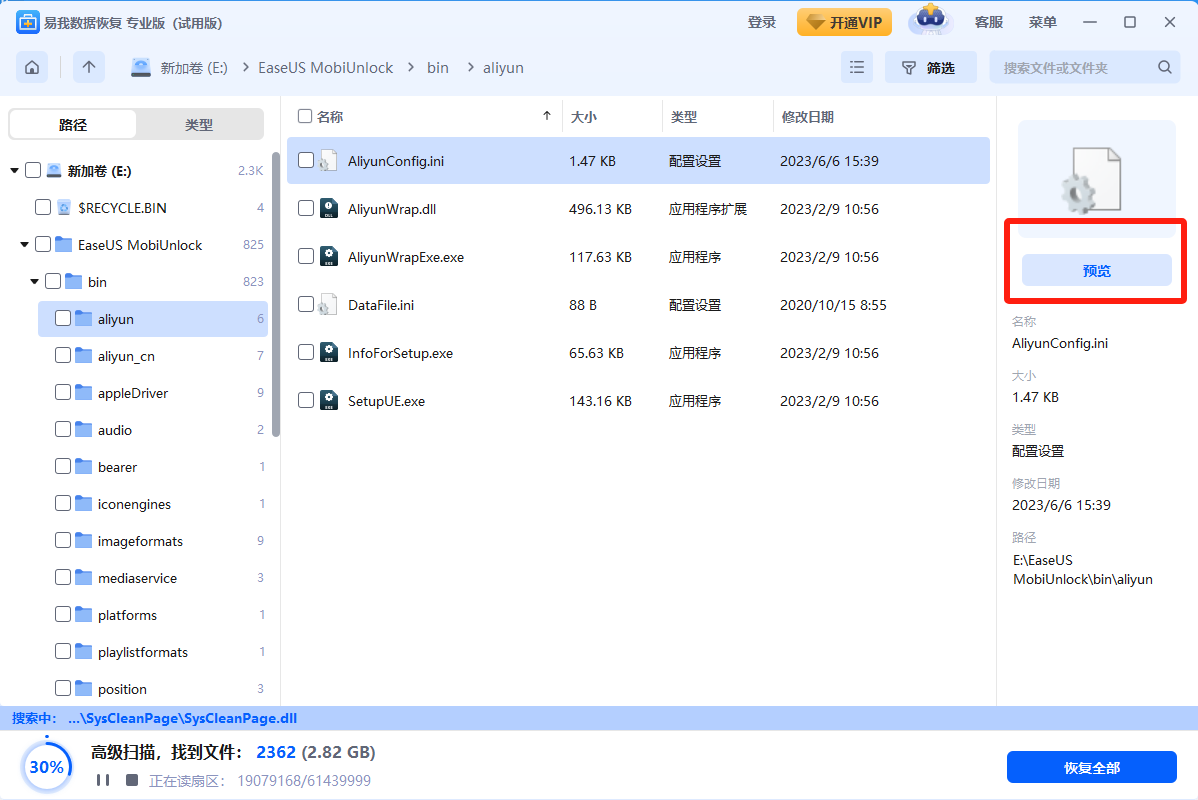The width and height of the screenshot is (1198, 800).
Task: Click EaseUS MobiUnlock in breadcrumb path
Action: (325, 67)
